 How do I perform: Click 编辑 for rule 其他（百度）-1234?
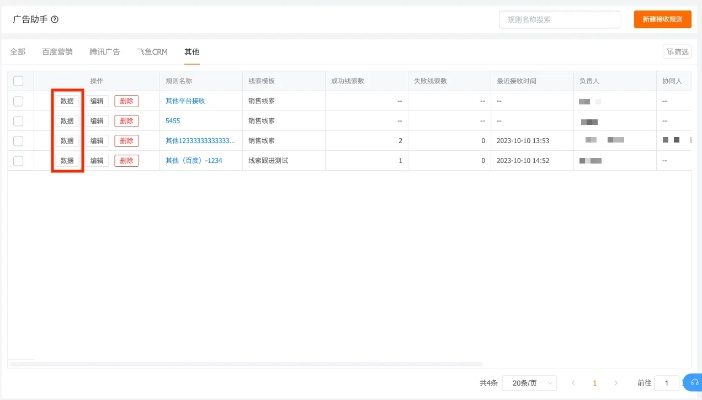pyautogui.click(x=97, y=160)
